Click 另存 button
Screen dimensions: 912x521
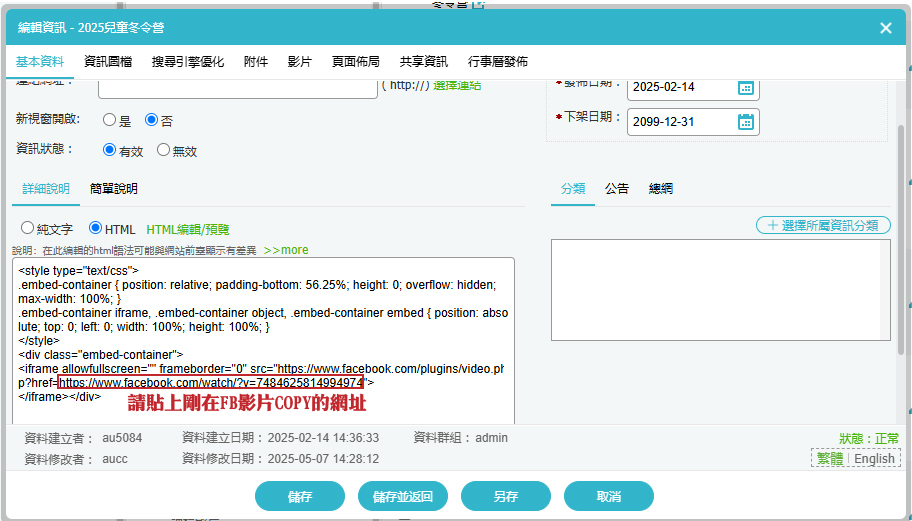(505, 497)
